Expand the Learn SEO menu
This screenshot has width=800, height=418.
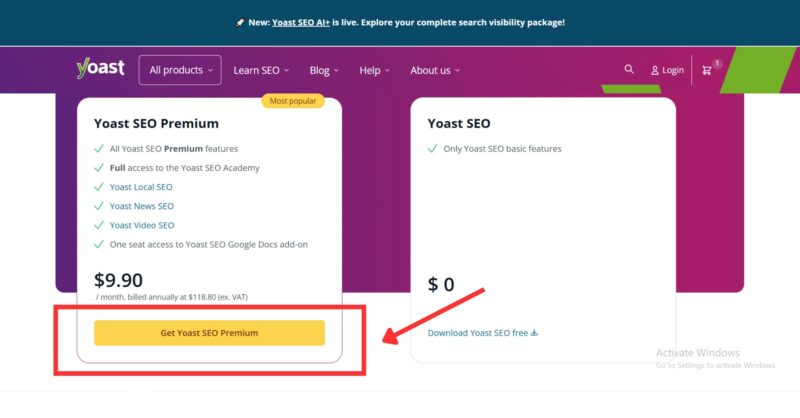point(261,70)
